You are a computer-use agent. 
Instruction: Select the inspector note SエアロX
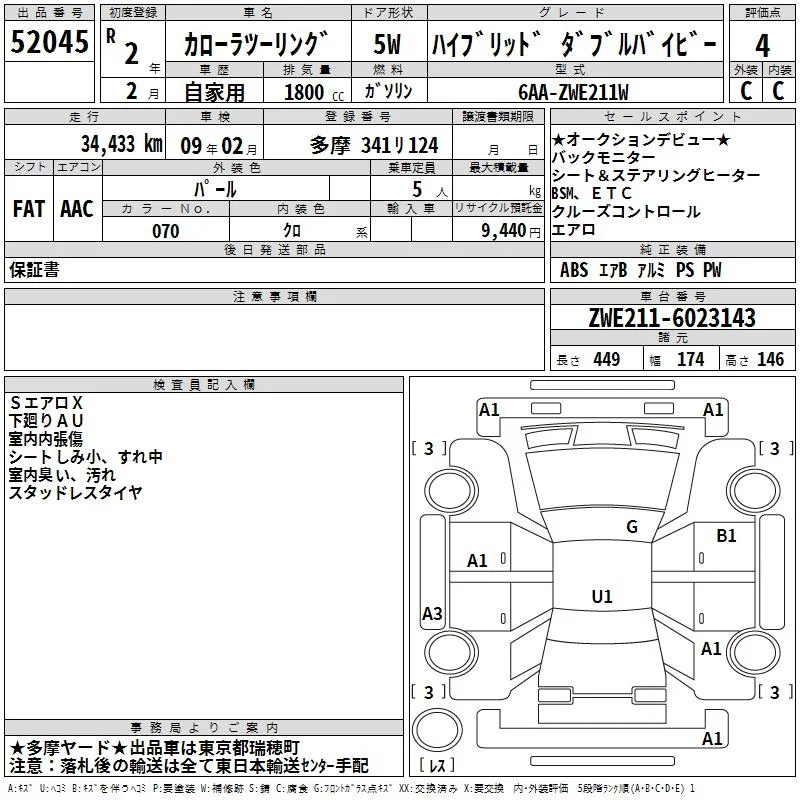click(x=46, y=403)
